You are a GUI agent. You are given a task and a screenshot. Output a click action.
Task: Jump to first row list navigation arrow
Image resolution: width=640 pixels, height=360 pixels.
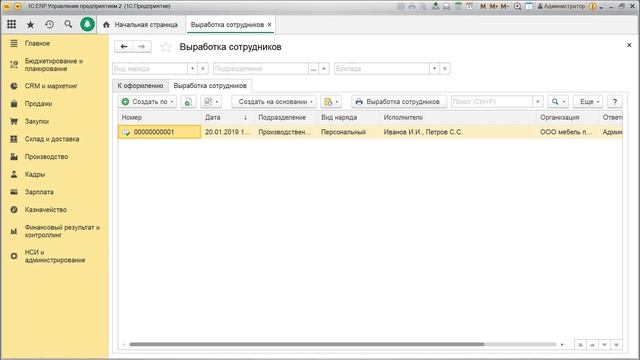pyautogui.click(x=580, y=345)
